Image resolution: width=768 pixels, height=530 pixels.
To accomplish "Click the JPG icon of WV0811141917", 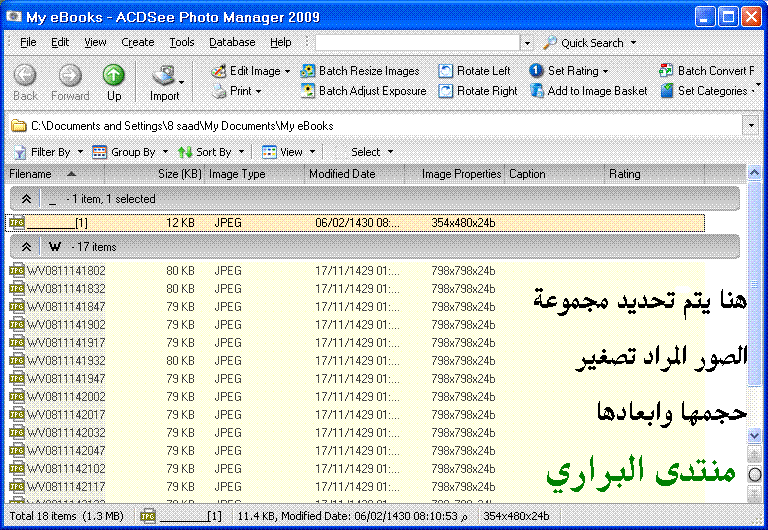I will click(17, 343).
